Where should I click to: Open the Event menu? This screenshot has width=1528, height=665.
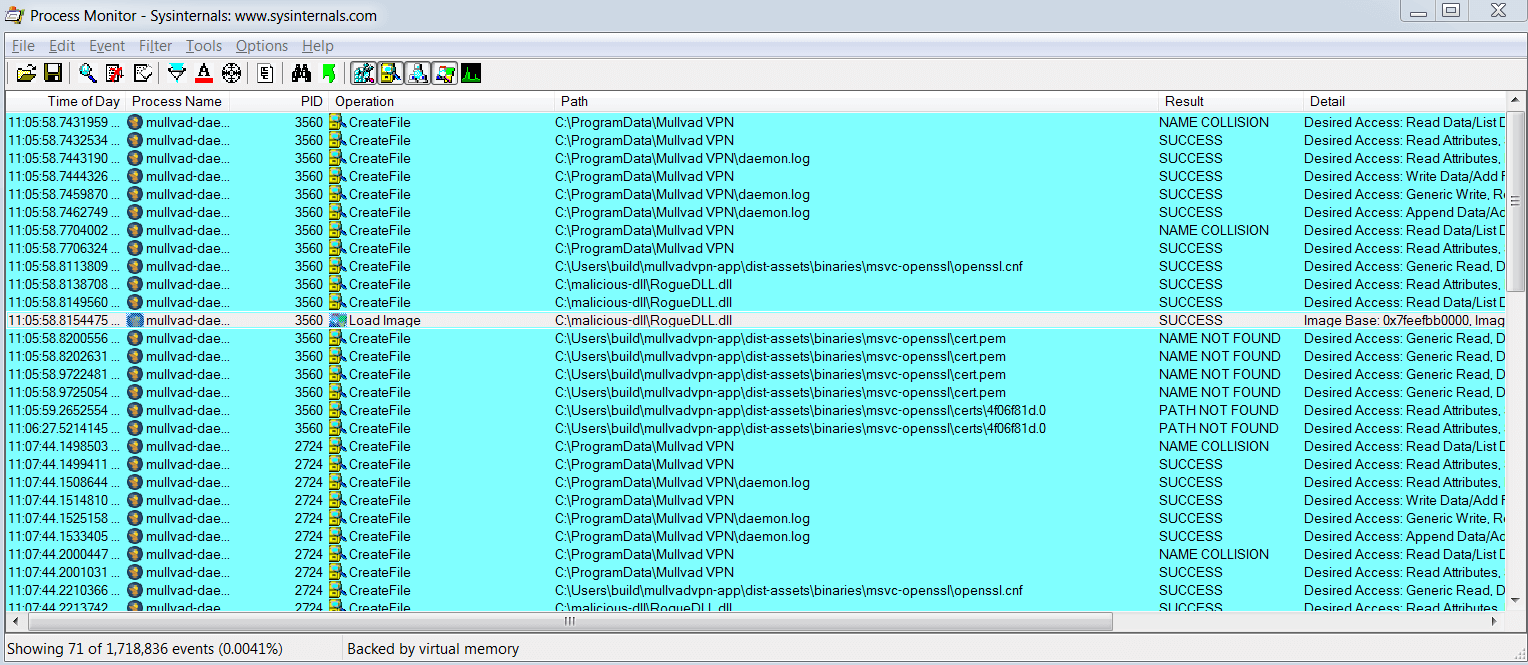[107, 46]
